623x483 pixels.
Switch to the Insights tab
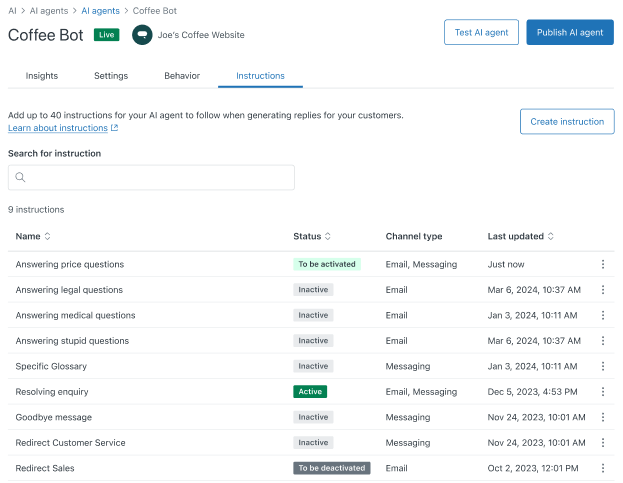tap(42, 76)
